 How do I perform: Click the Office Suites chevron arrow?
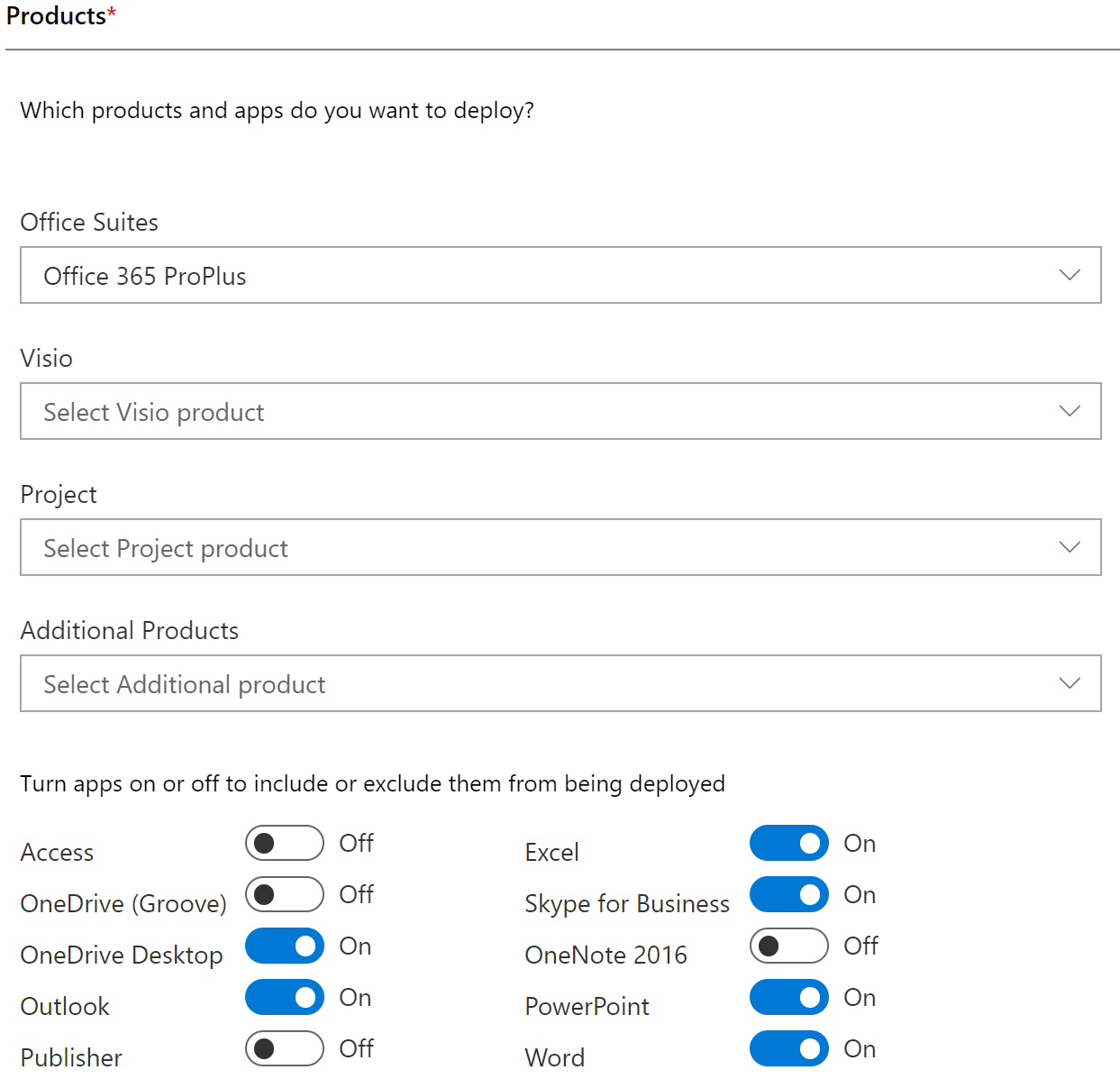[x=1070, y=275]
